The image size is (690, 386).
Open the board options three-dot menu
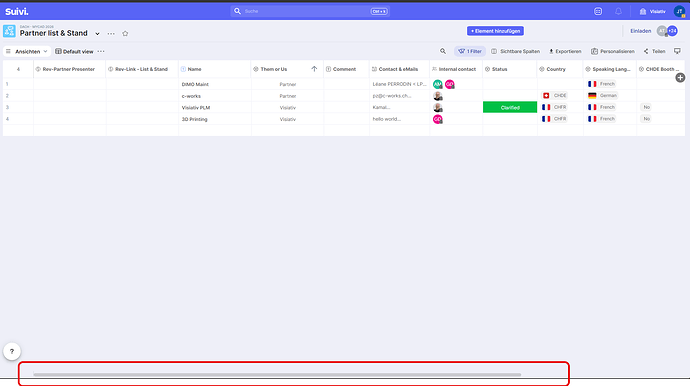coord(111,33)
